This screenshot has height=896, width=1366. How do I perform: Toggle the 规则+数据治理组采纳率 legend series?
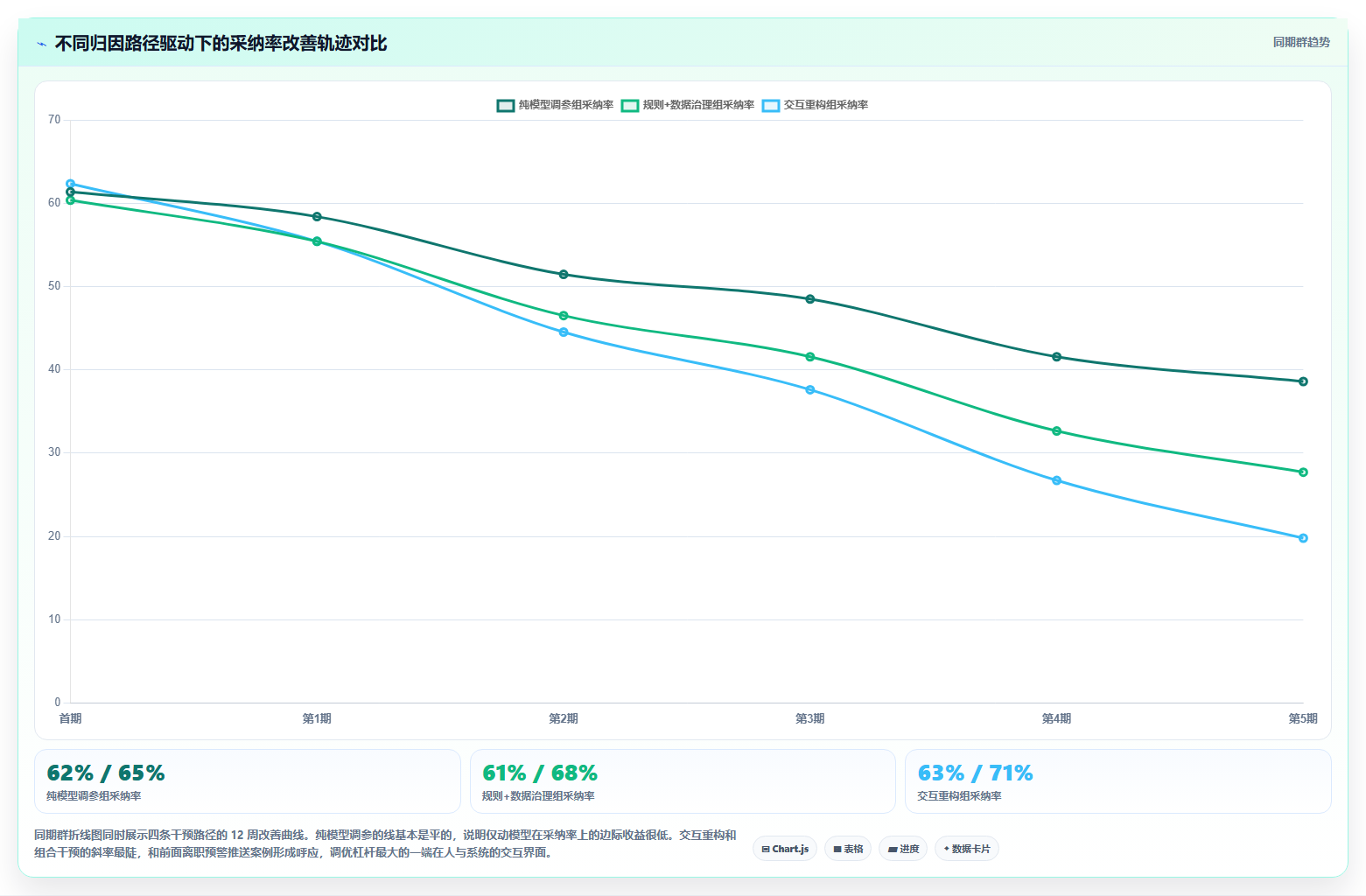687,105
